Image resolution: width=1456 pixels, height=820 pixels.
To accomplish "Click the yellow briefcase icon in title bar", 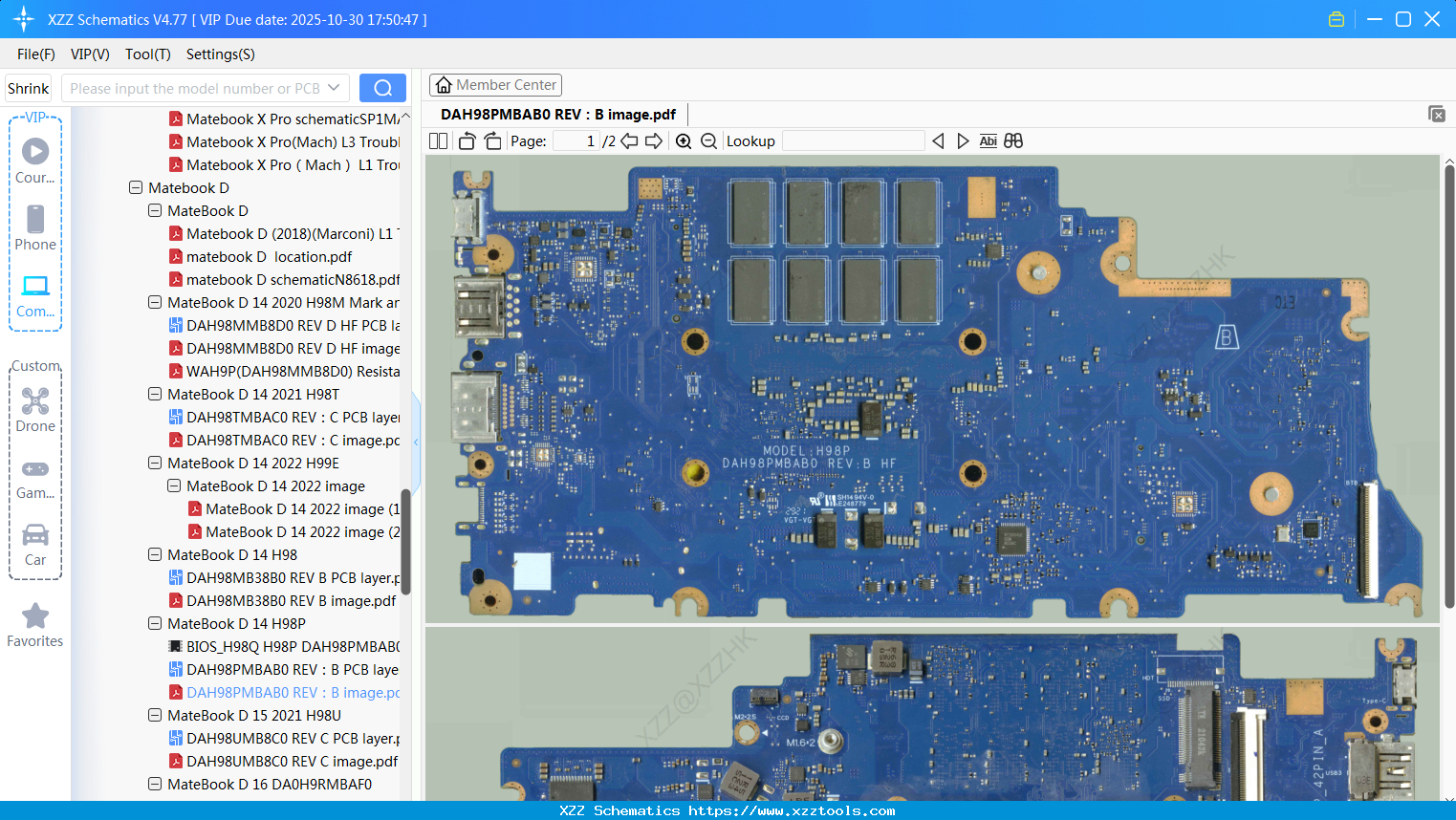I will (1336, 19).
